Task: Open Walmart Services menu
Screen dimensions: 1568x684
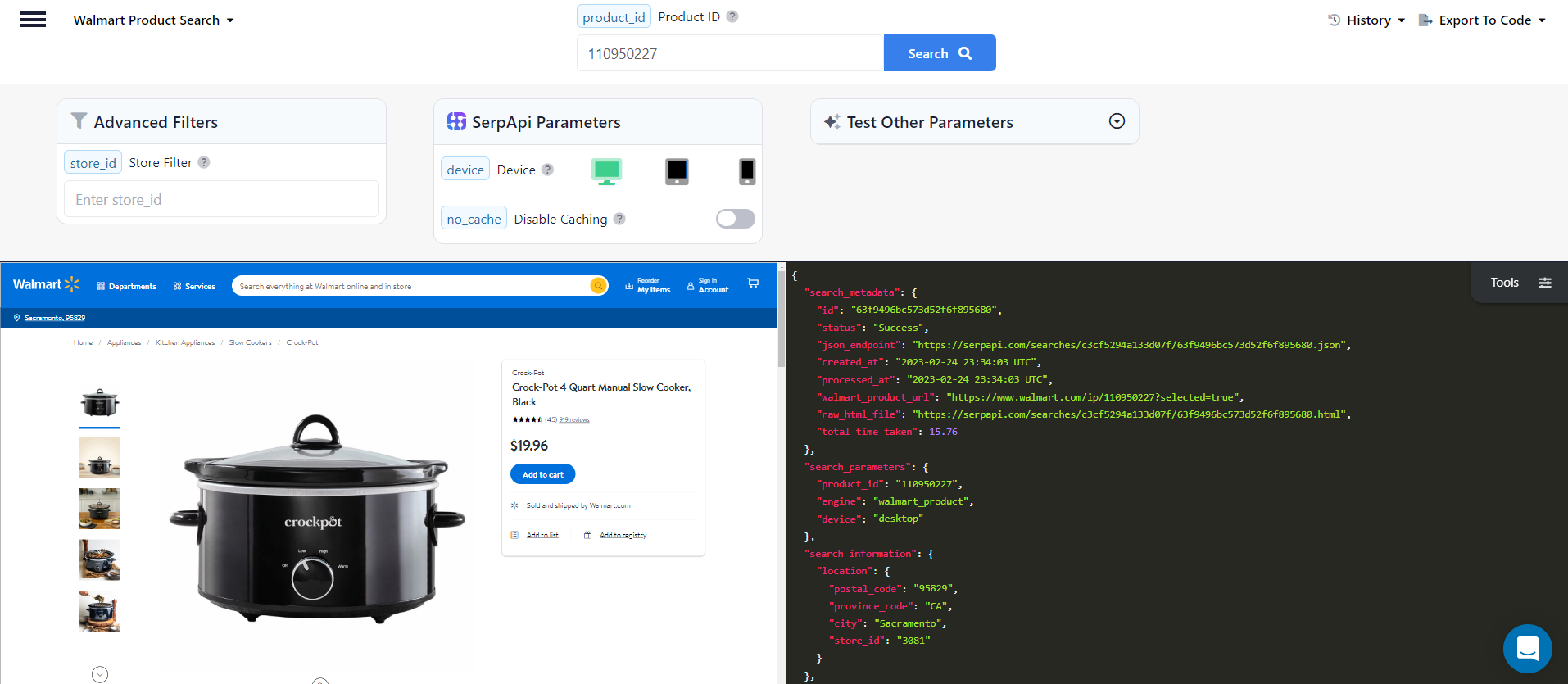Action: (194, 286)
